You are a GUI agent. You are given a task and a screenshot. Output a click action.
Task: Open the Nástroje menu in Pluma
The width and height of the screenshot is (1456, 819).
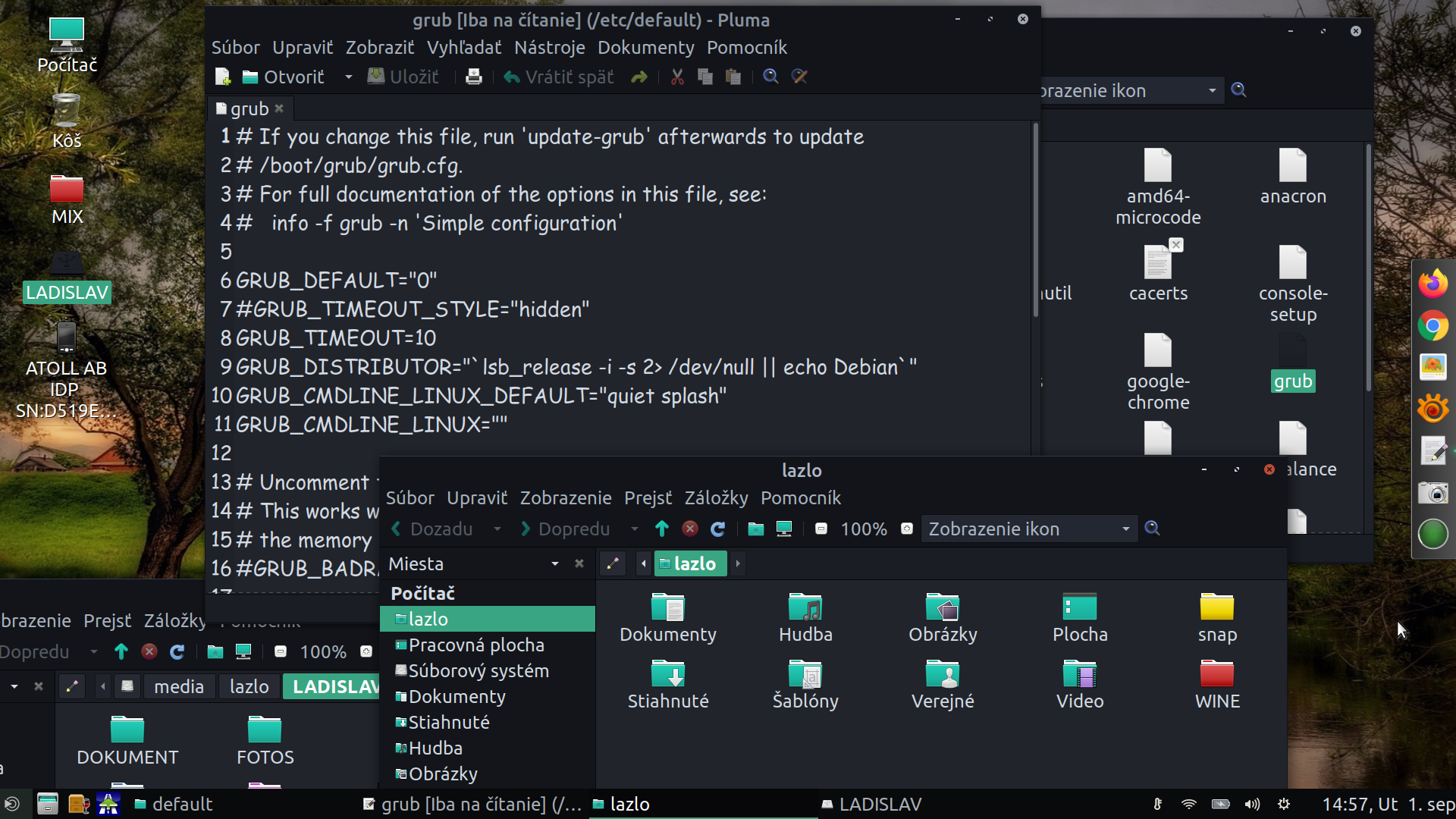549,48
